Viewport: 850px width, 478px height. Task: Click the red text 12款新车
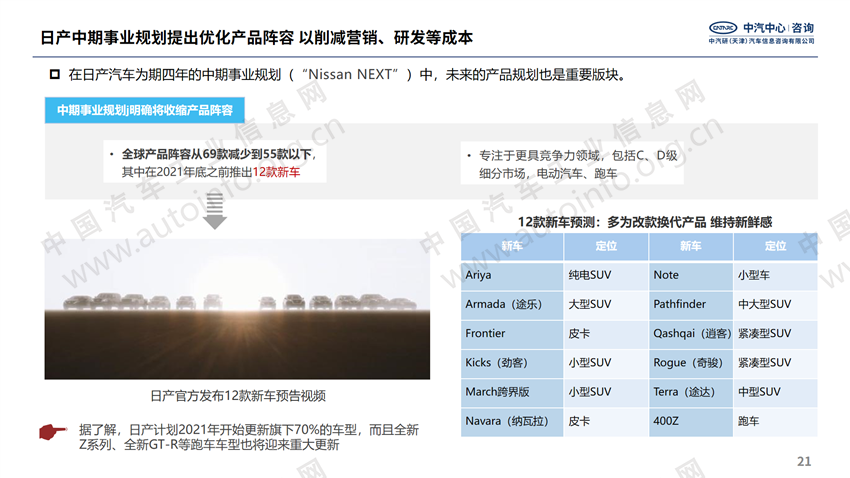click(276, 172)
